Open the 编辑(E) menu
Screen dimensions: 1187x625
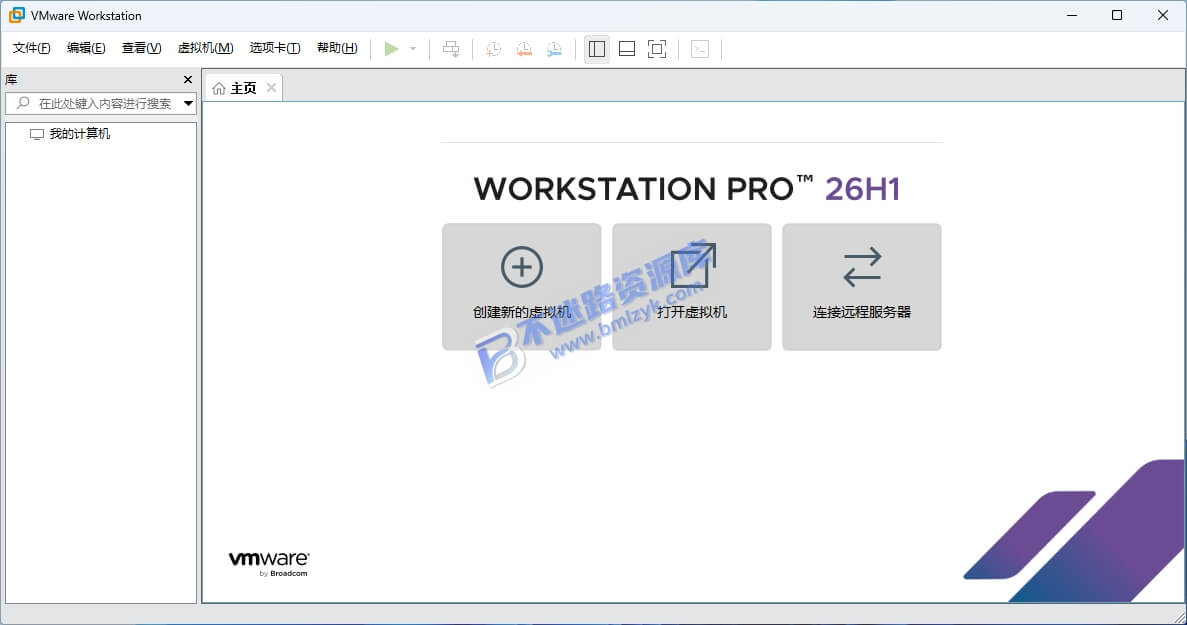86,48
